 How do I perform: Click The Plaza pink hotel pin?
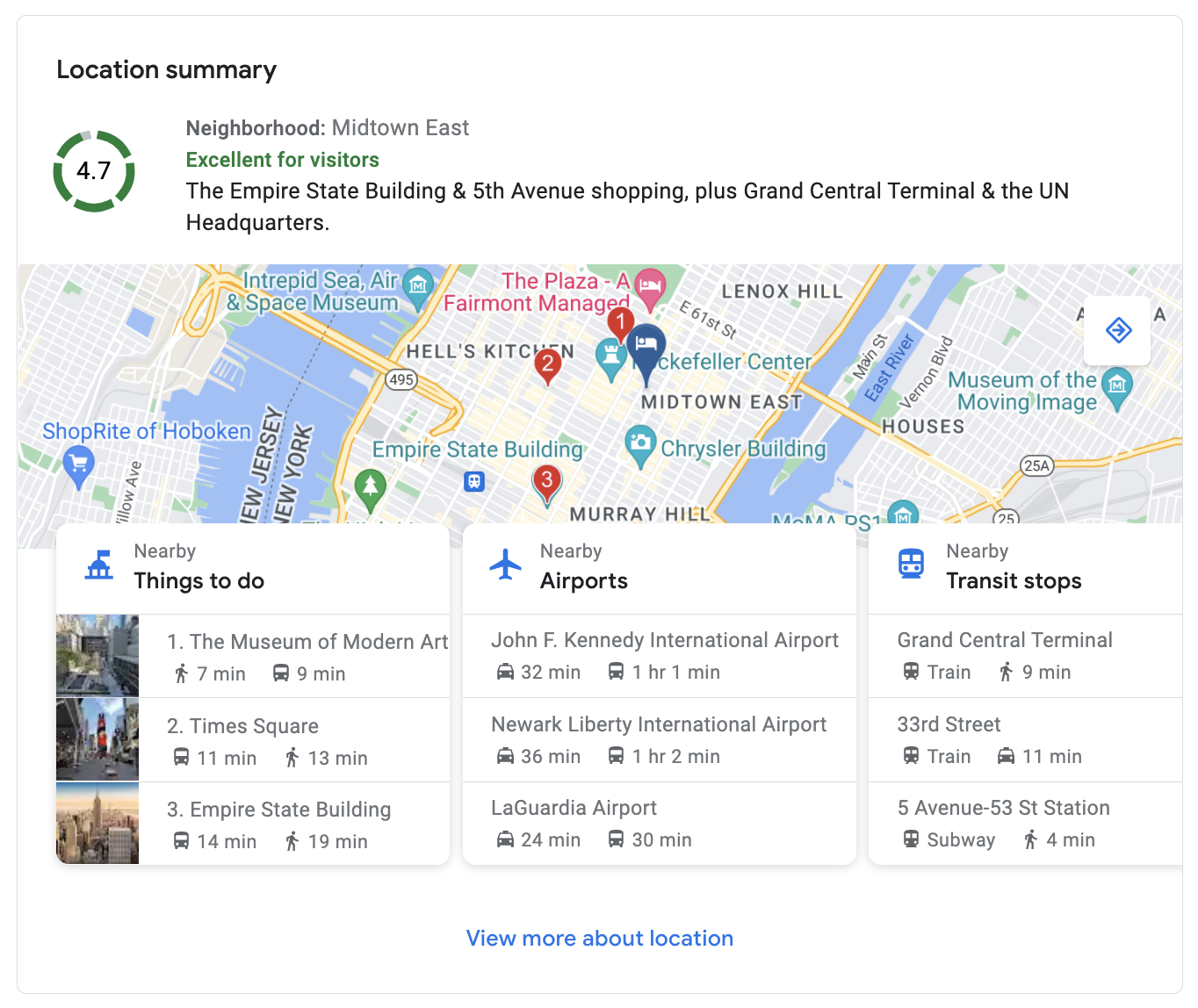pos(649,288)
